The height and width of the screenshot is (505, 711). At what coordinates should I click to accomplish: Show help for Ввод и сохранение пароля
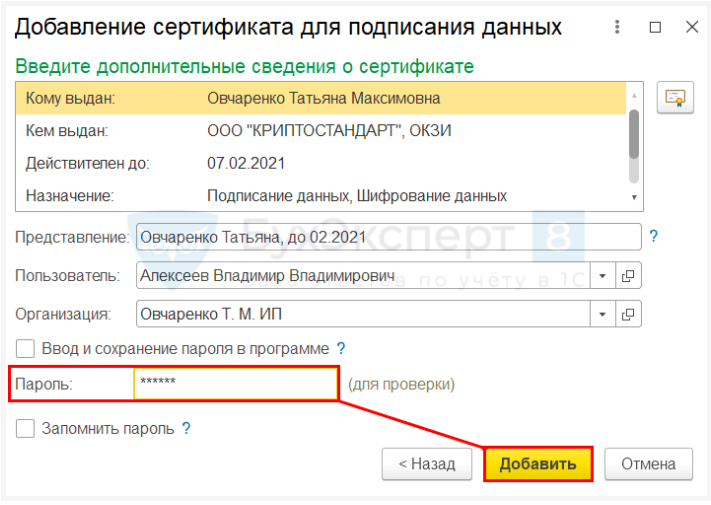click(x=341, y=349)
